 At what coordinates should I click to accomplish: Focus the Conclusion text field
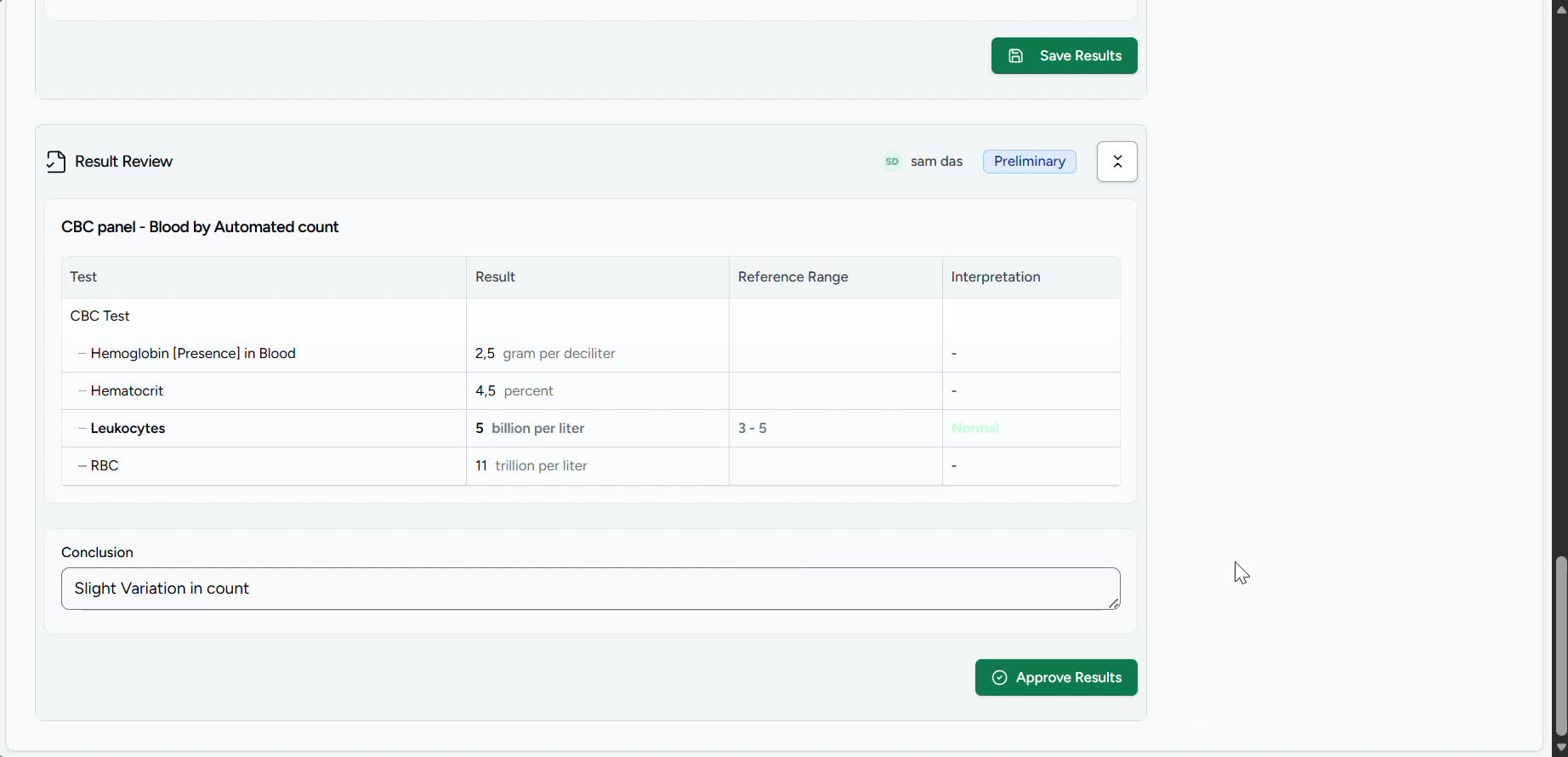pyautogui.click(x=590, y=589)
